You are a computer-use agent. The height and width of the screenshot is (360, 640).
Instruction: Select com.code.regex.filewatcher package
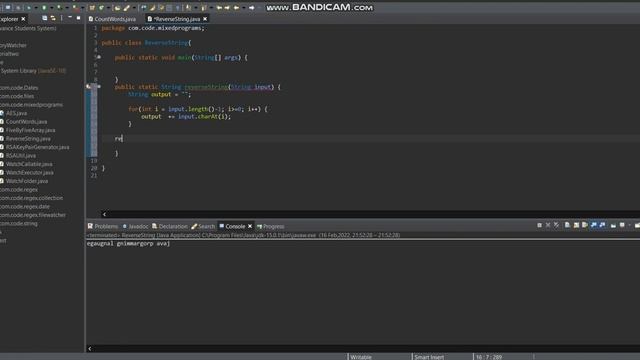tap(33, 215)
